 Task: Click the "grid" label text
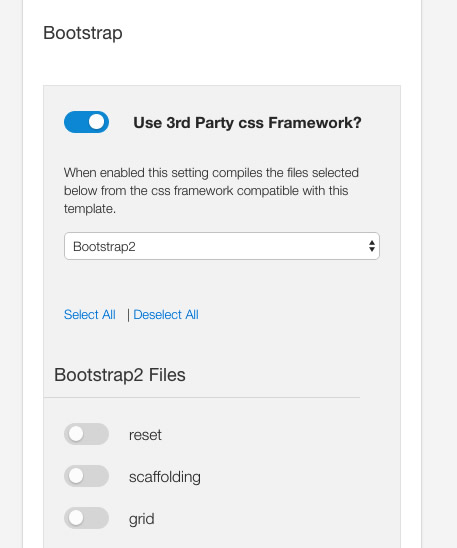pos(142,519)
